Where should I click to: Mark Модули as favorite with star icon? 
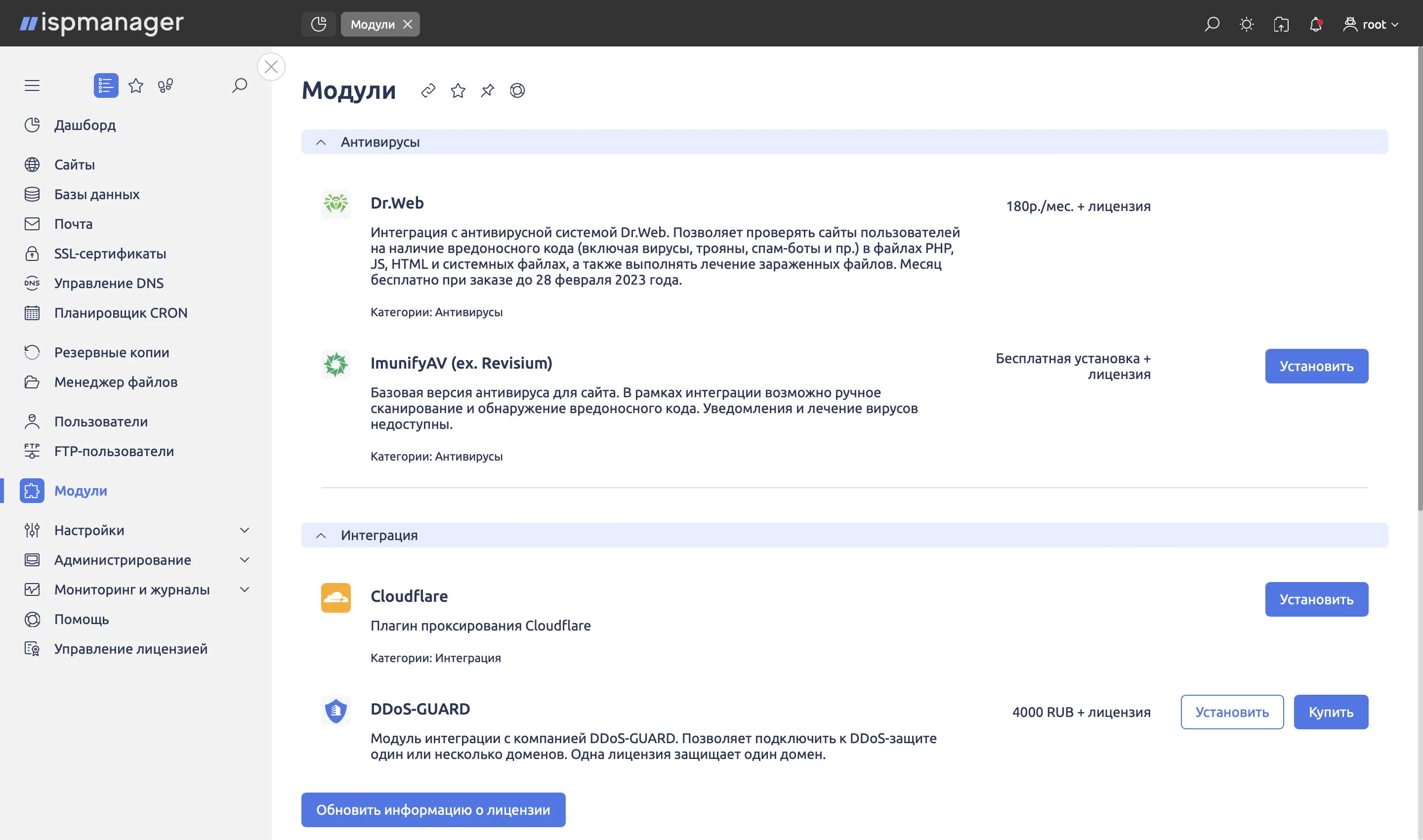click(458, 90)
